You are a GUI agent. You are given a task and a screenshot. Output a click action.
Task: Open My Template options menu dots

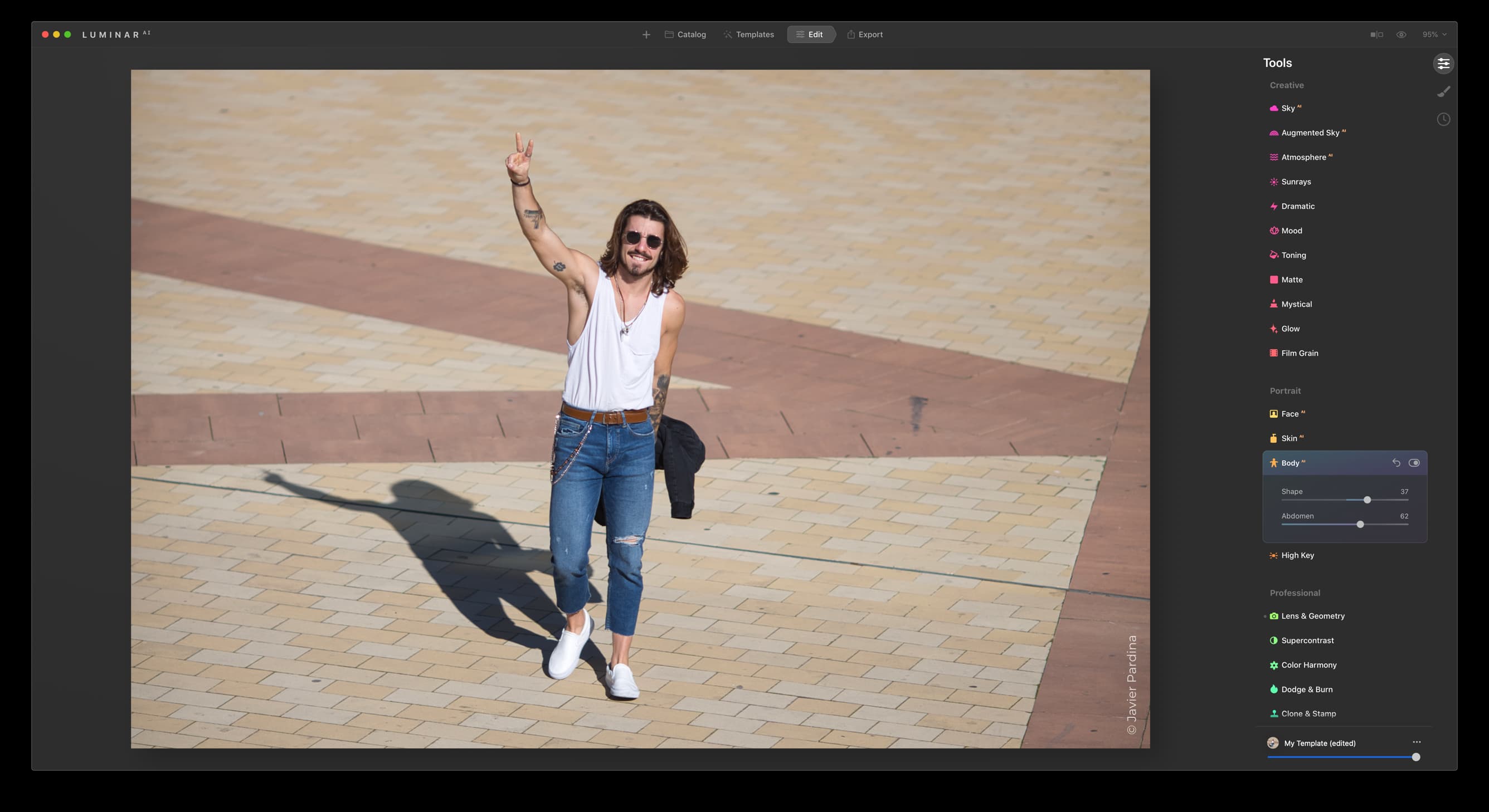click(x=1417, y=742)
